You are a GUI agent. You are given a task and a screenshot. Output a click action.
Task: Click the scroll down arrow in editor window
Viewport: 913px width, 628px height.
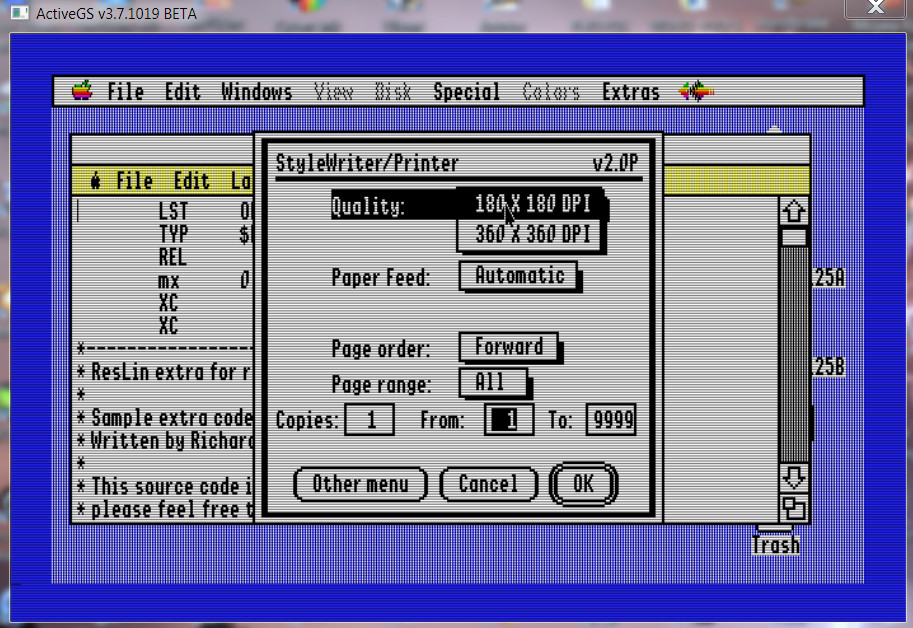click(794, 478)
